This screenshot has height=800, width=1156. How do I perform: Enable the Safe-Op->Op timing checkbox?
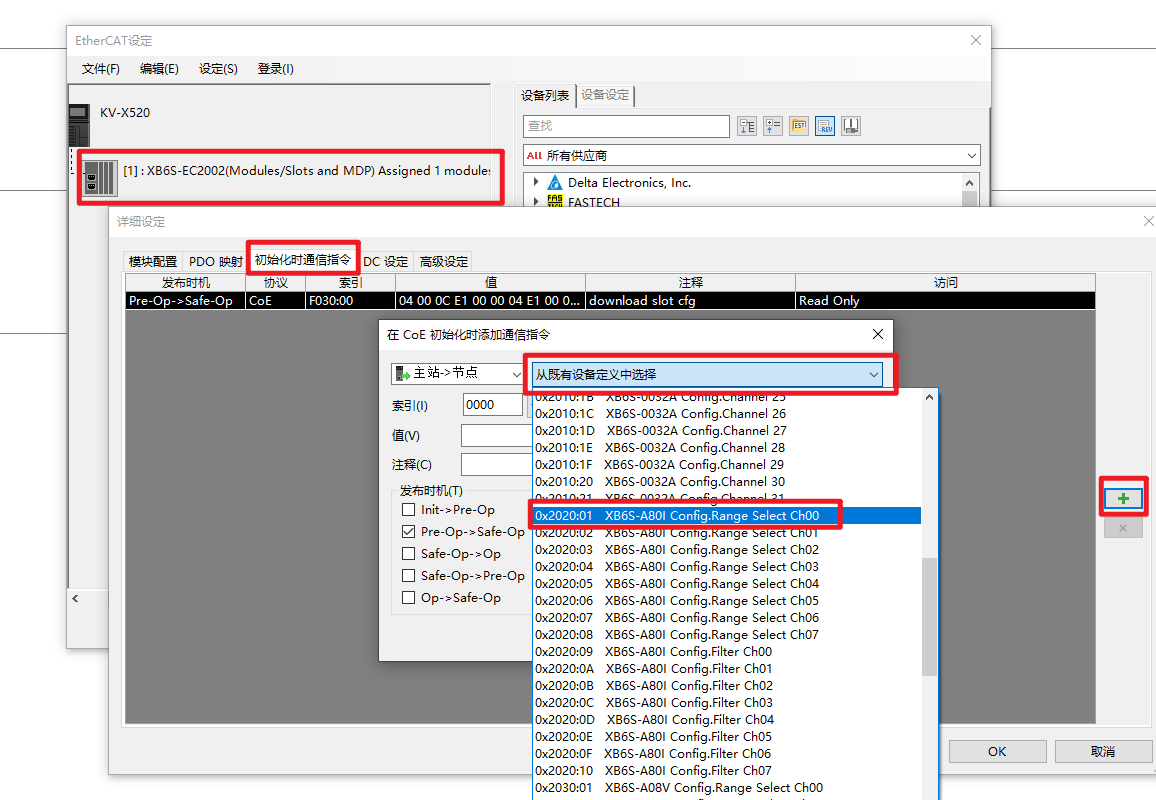pos(408,554)
